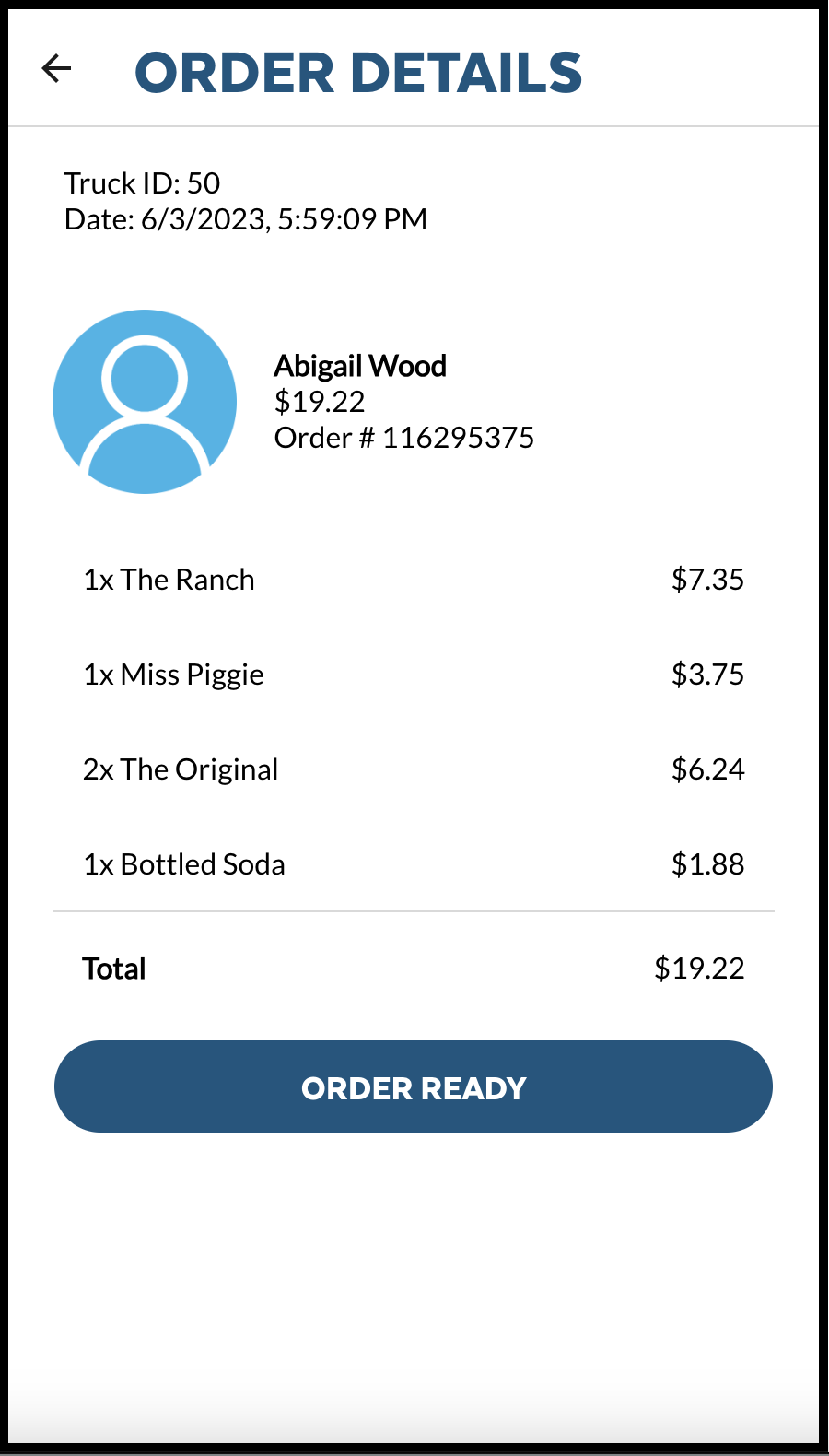The image size is (829, 1456).
Task: Select the person silhouette inside the avatar
Action: click(x=145, y=396)
